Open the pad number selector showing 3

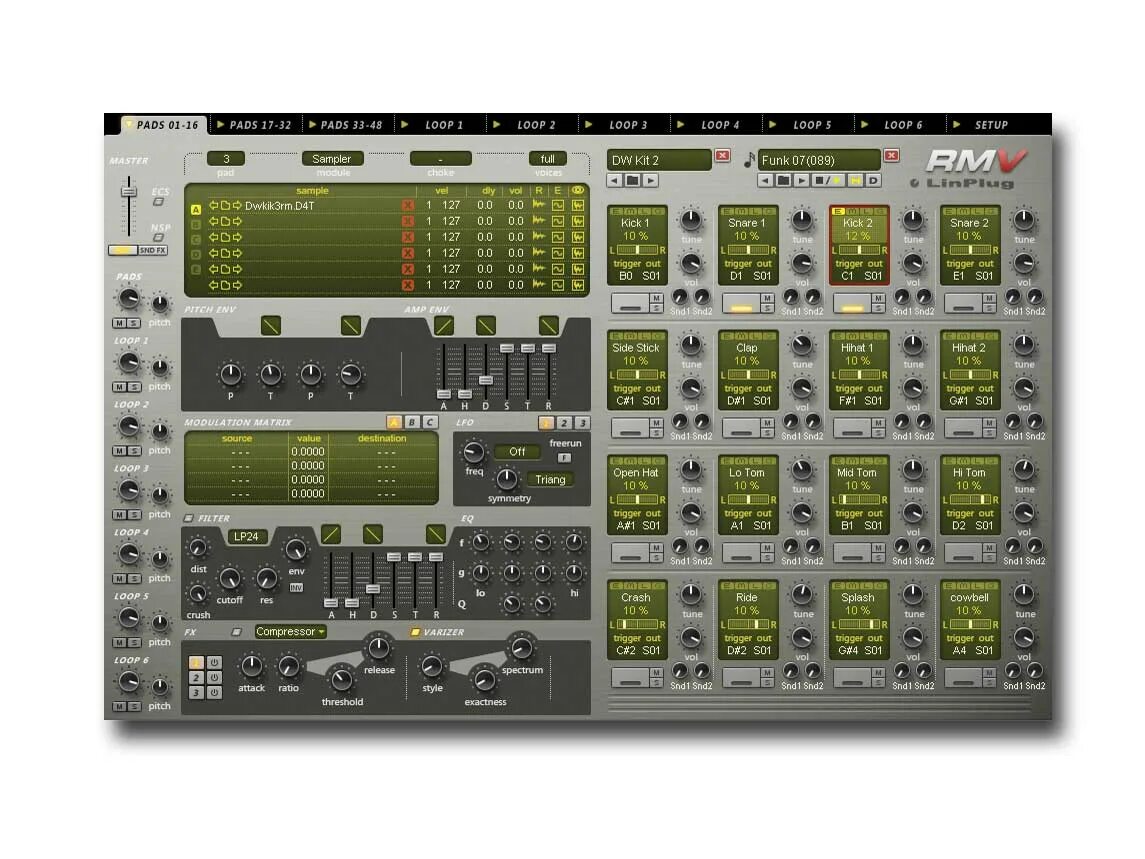point(226,159)
